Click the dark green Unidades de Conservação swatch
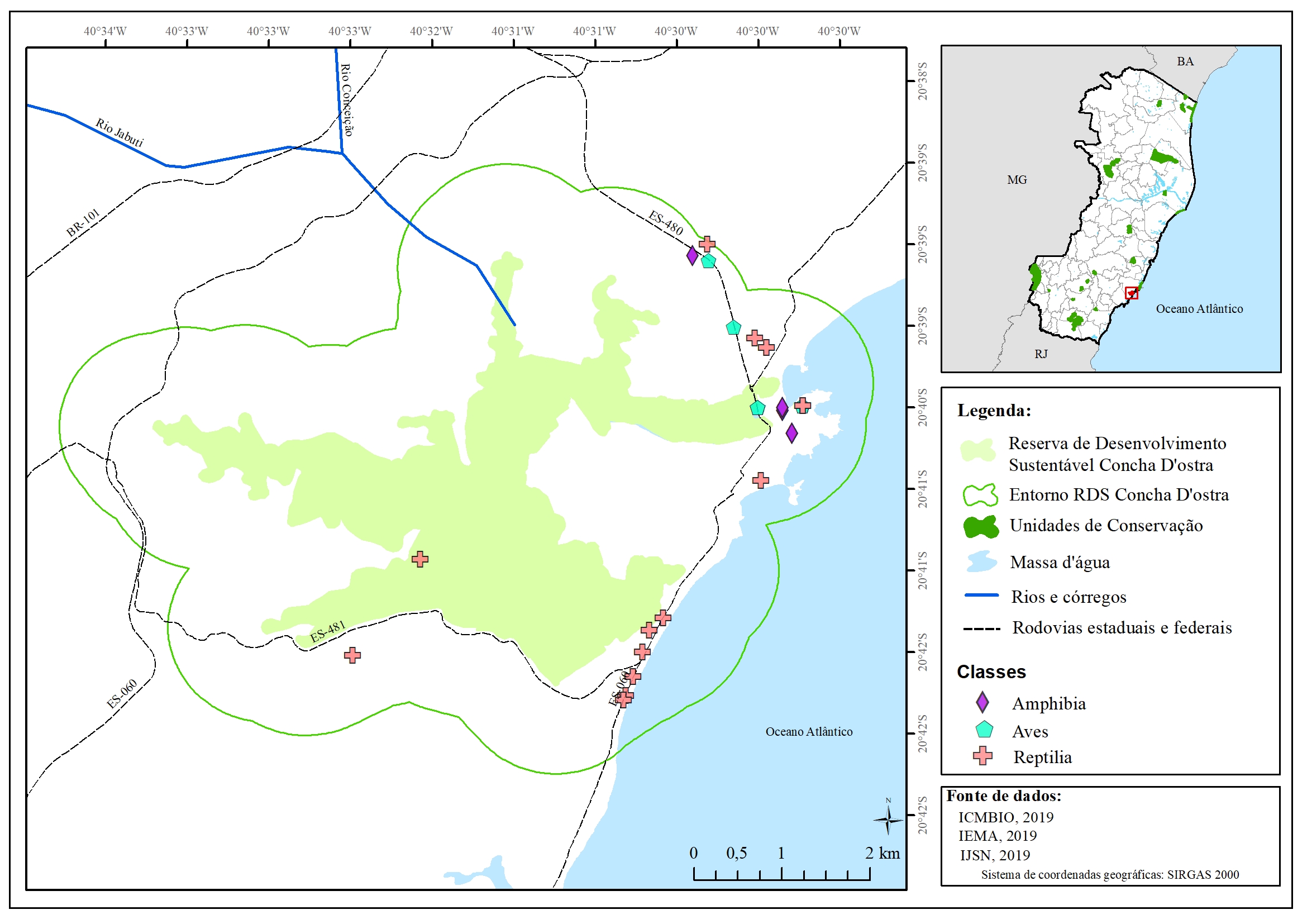Screen dimensions: 1307x924 coord(981,527)
